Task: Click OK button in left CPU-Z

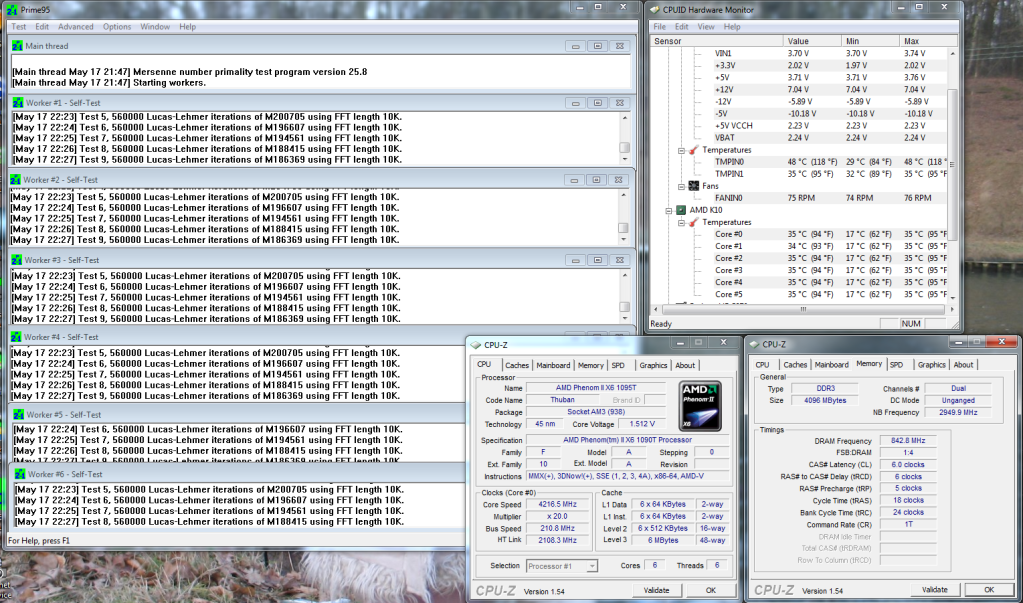Action: (x=710, y=590)
